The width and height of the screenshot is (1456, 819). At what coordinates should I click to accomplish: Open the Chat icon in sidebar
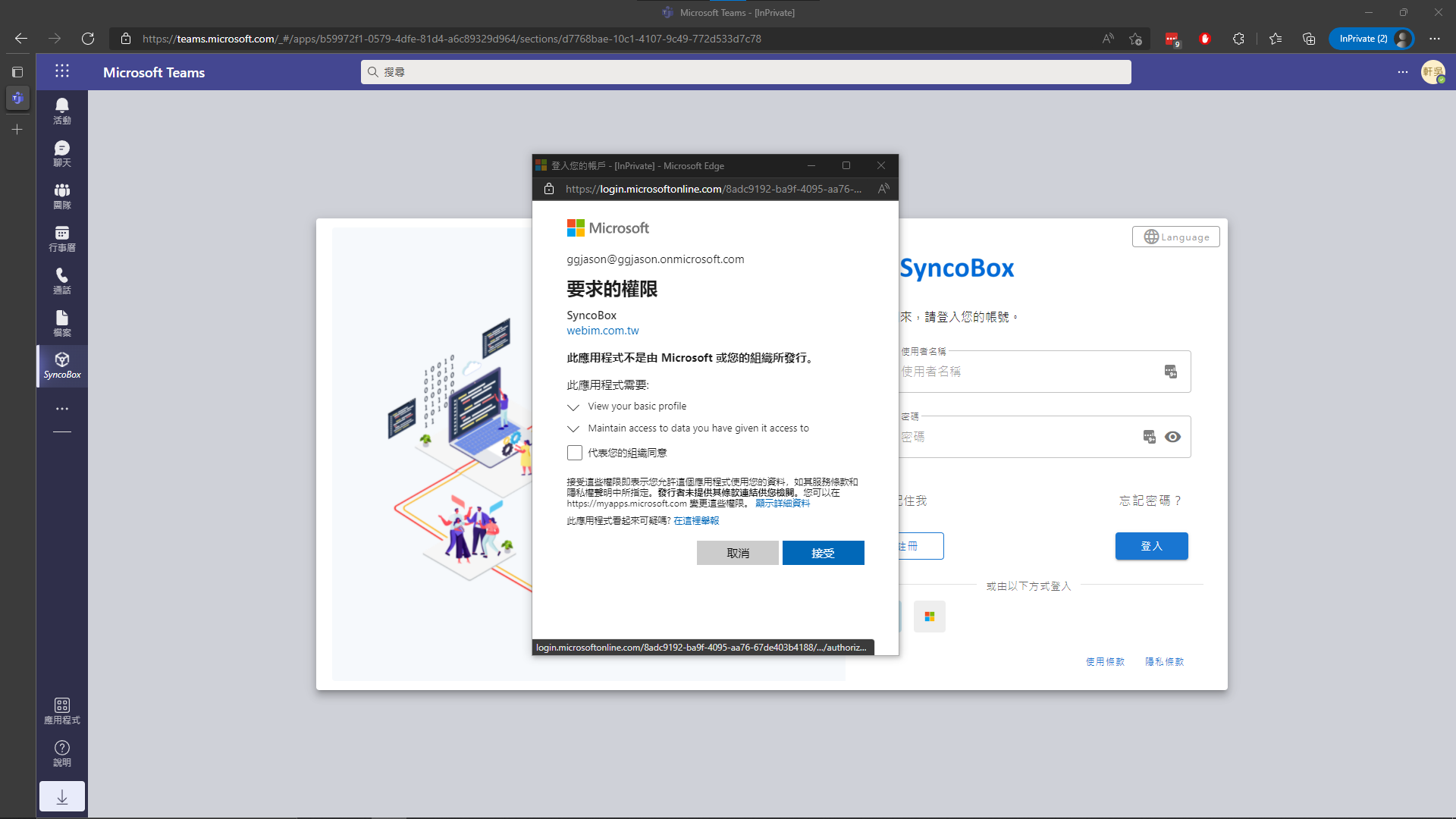pos(62,153)
